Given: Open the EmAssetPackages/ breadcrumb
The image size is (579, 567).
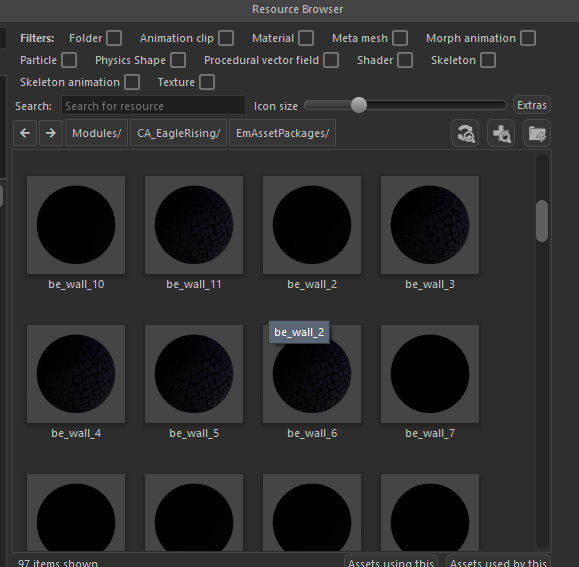Looking at the screenshot, I should point(282,133).
